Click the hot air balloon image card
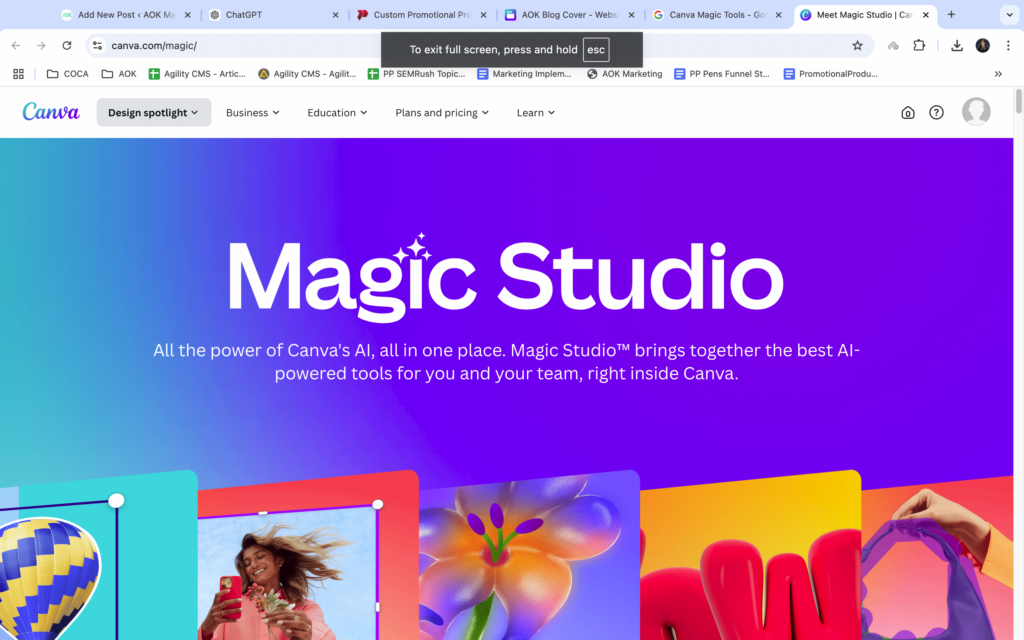The height and width of the screenshot is (640, 1024). click(98, 555)
